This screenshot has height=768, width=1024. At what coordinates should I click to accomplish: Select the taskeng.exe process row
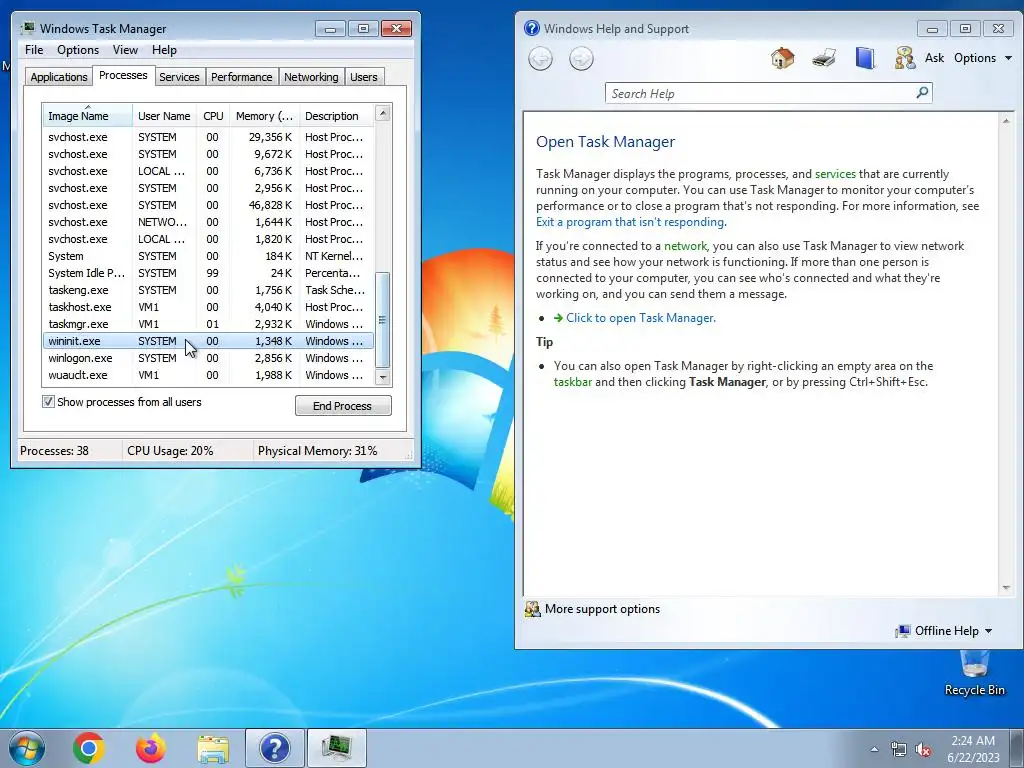click(208, 290)
